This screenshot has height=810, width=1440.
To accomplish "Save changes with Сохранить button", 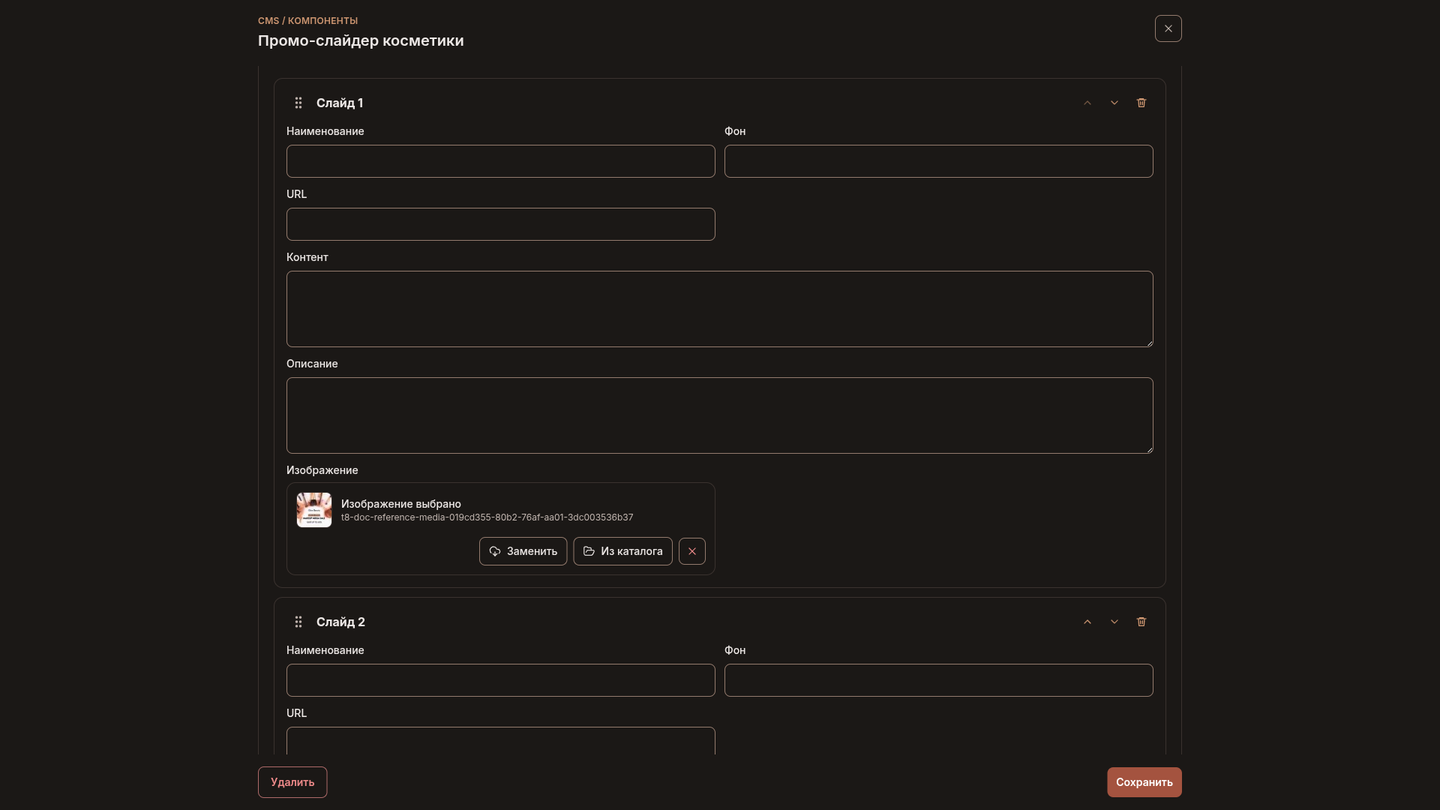I will [x=1144, y=782].
